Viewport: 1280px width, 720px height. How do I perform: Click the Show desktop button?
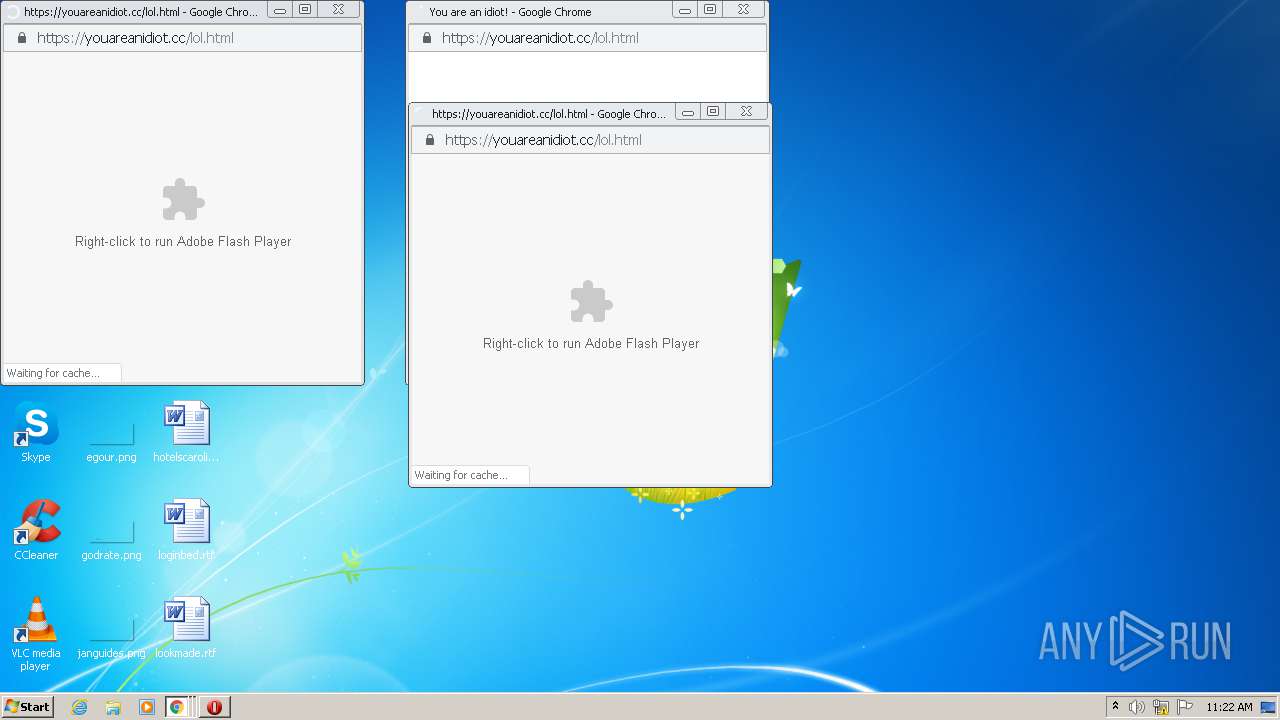click(x=1270, y=707)
